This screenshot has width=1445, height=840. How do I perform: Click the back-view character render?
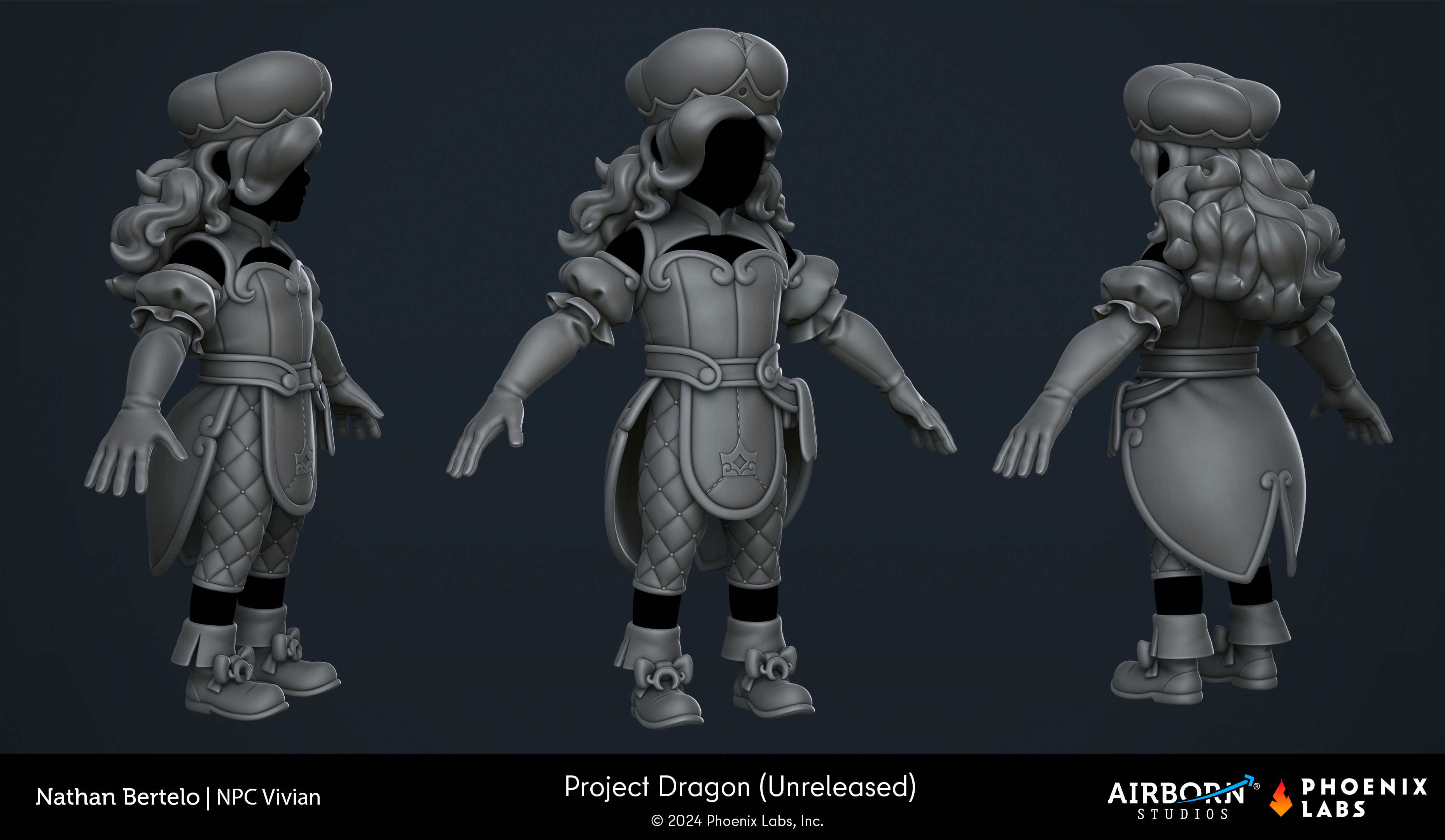coord(1193,383)
